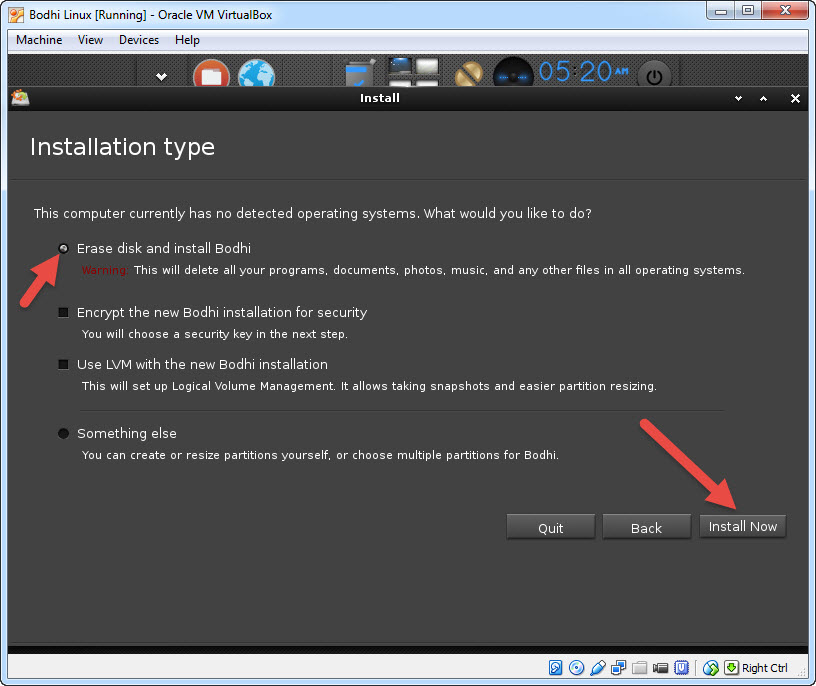The width and height of the screenshot is (816, 686).
Task: Click the Right Ctrl host key label
Action: [764, 668]
